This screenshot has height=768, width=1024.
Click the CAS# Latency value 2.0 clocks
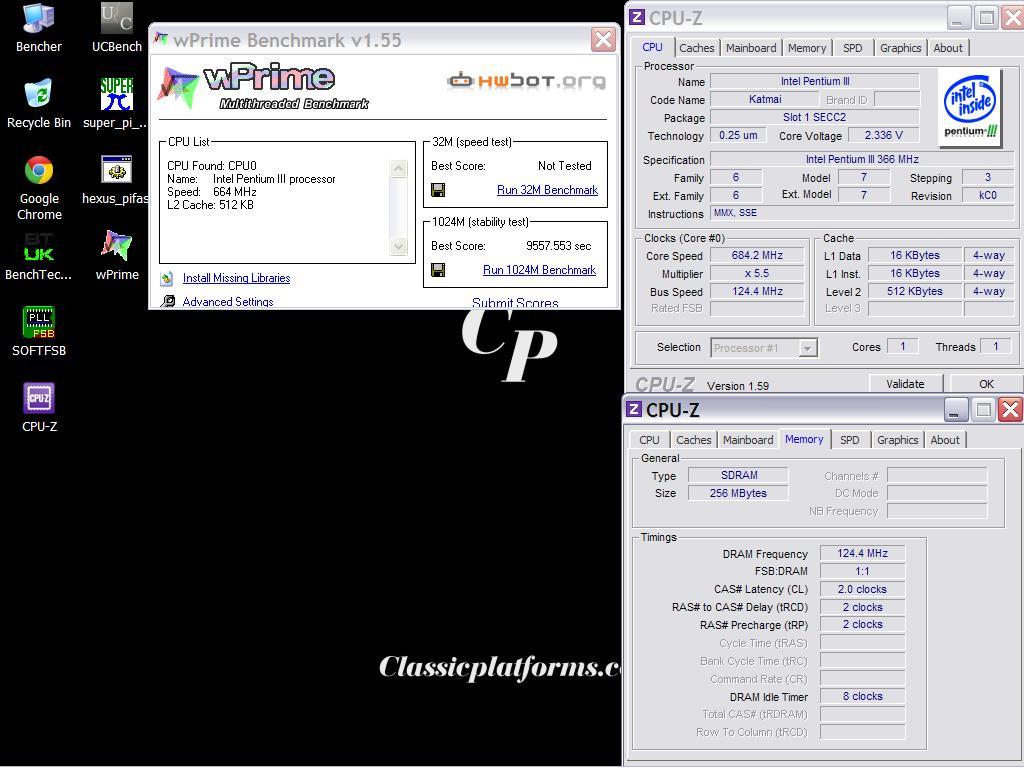tap(862, 589)
